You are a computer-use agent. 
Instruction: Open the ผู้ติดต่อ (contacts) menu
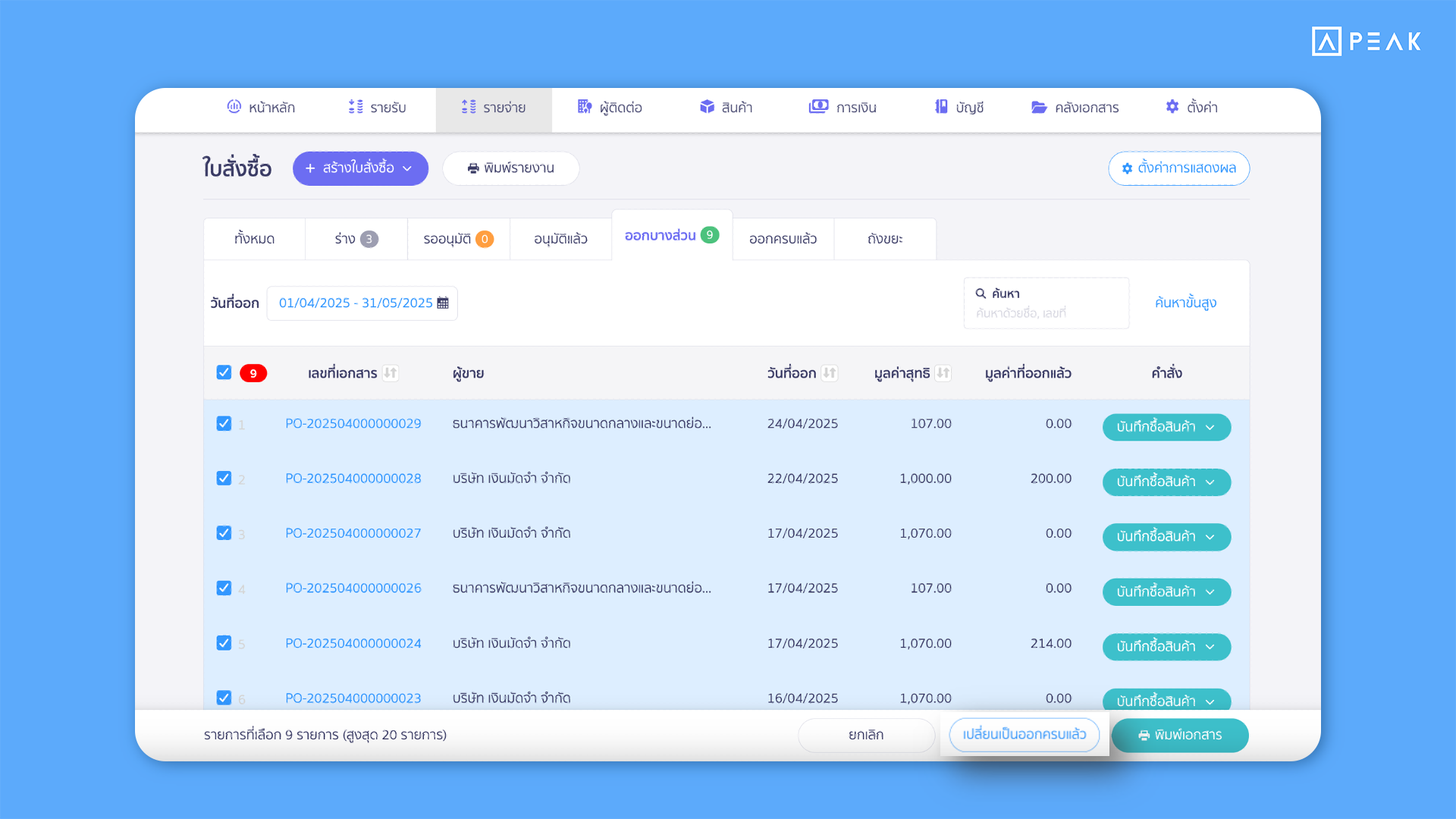610,108
